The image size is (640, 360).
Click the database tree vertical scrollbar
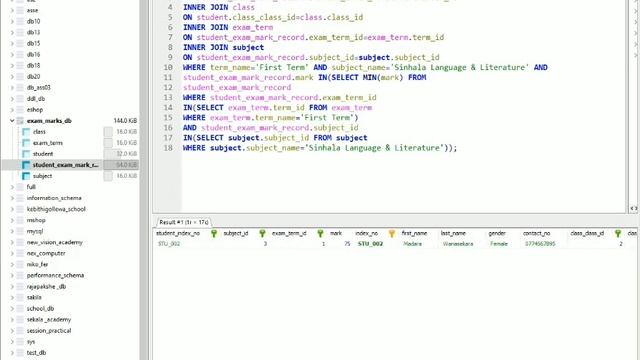(x=144, y=180)
